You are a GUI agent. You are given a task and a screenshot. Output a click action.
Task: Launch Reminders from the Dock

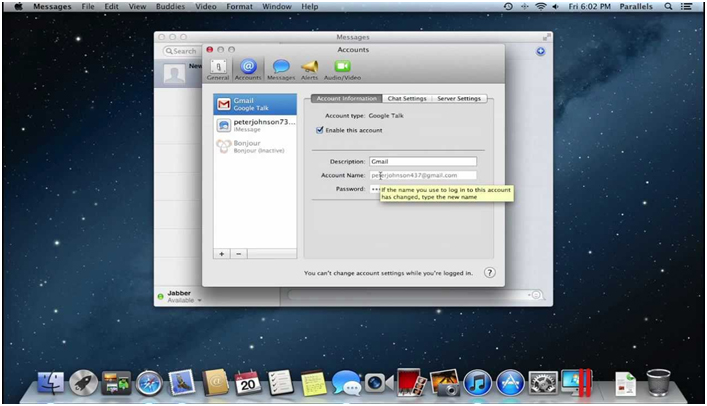tap(280, 383)
